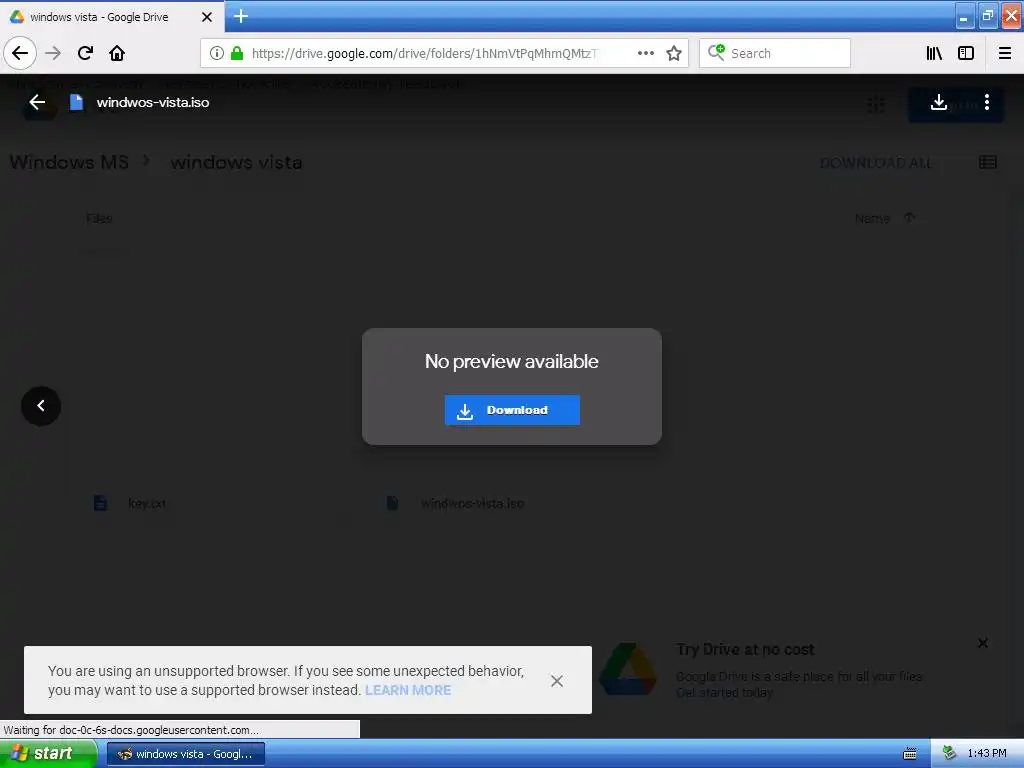Reload the page with refresh icon
The width and height of the screenshot is (1024, 768).
85,53
